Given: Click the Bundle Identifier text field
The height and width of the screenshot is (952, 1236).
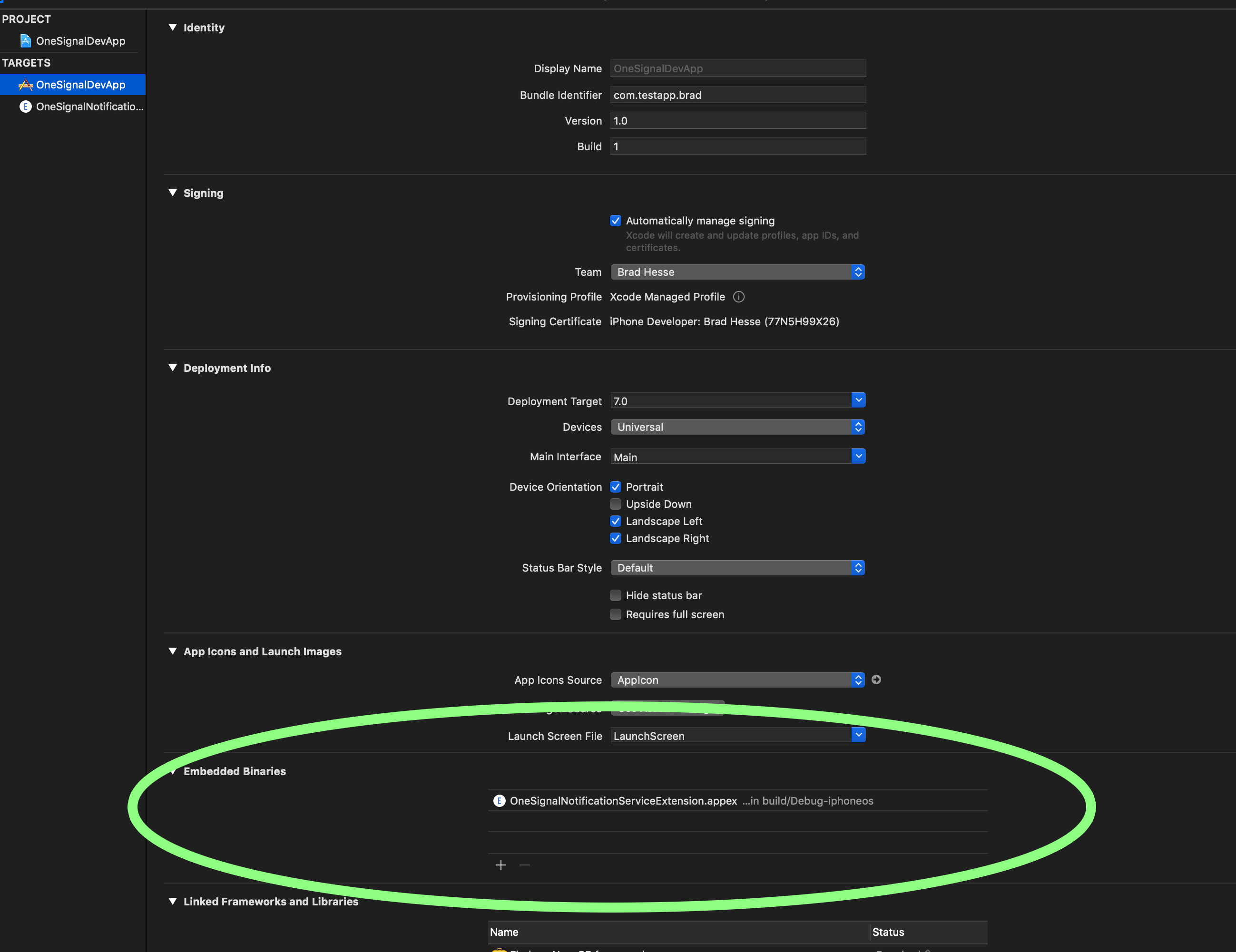Looking at the screenshot, I should pos(737,95).
